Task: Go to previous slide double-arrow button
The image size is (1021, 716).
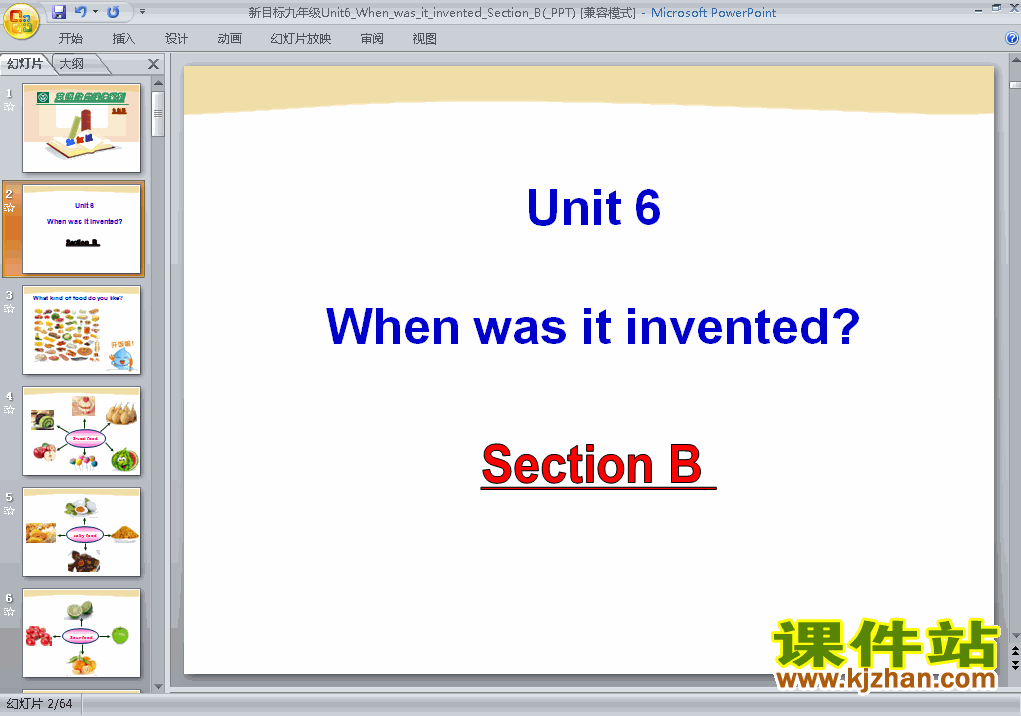Action: tap(1015, 651)
